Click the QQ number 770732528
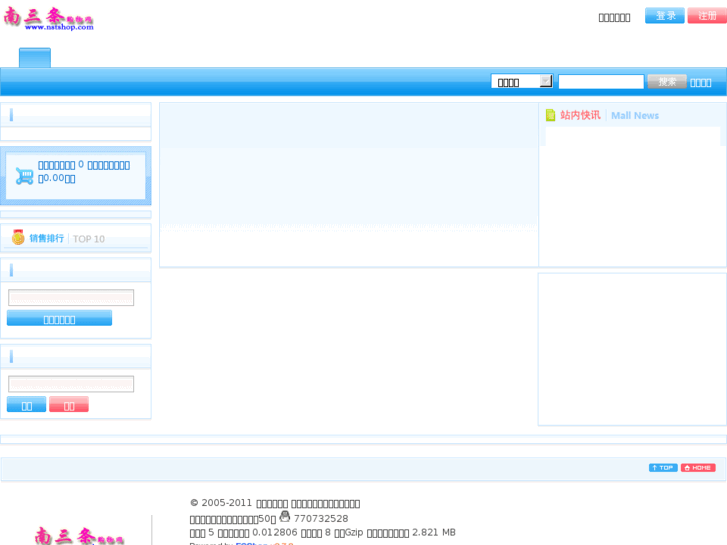727x545 pixels. click(321, 519)
